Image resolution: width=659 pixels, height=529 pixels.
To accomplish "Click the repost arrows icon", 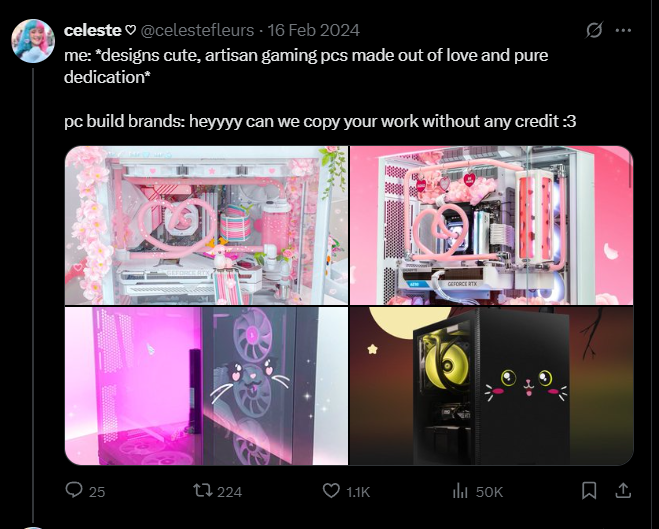I will click(203, 490).
